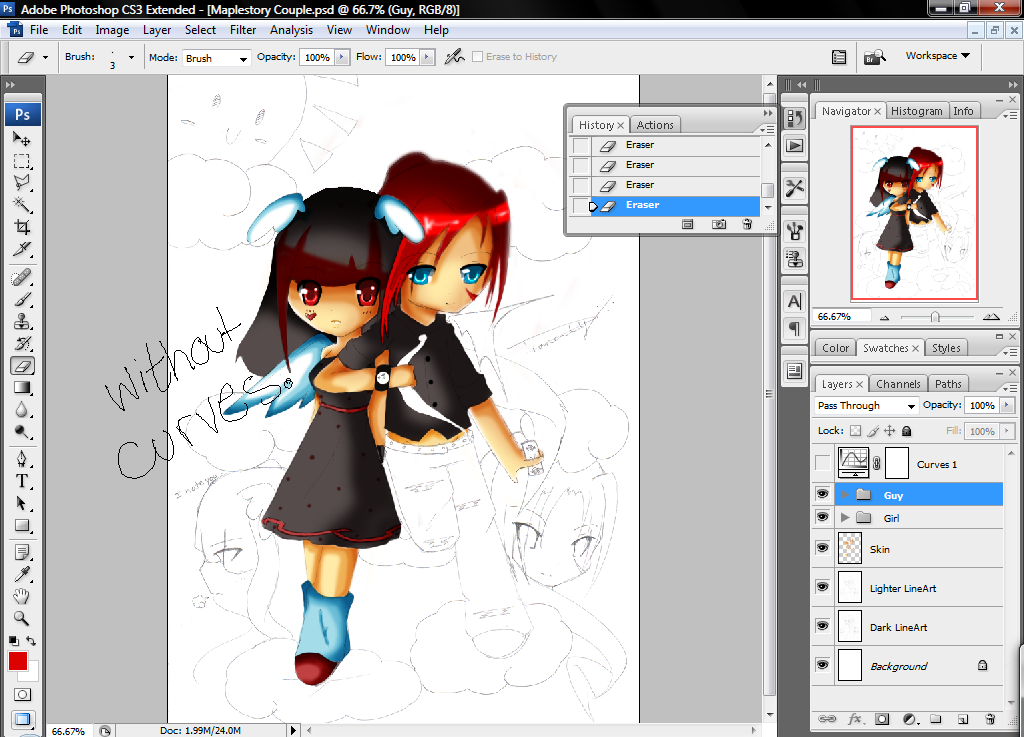
Task: Delete layer using Layers panel trash icon
Action: coord(990,719)
